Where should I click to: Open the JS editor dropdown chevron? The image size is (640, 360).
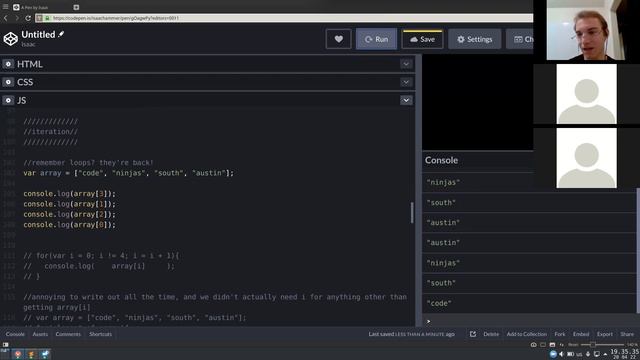(x=406, y=100)
